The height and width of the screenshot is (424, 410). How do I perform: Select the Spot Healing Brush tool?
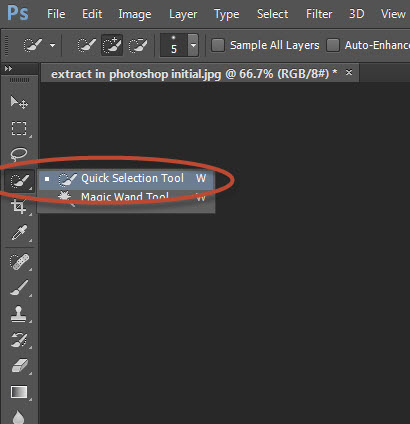[x=19, y=262]
